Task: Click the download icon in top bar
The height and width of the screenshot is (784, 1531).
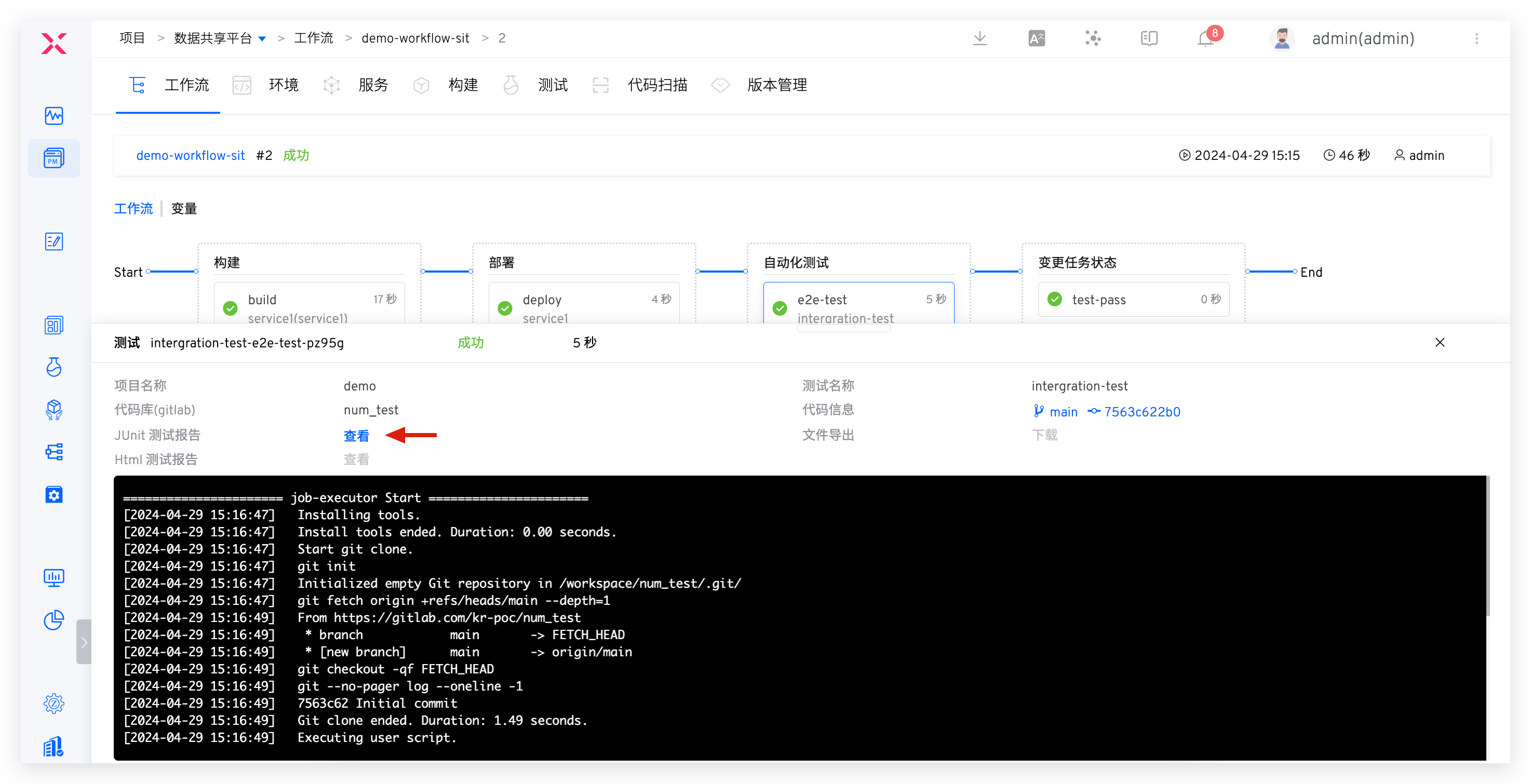Action: click(980, 38)
